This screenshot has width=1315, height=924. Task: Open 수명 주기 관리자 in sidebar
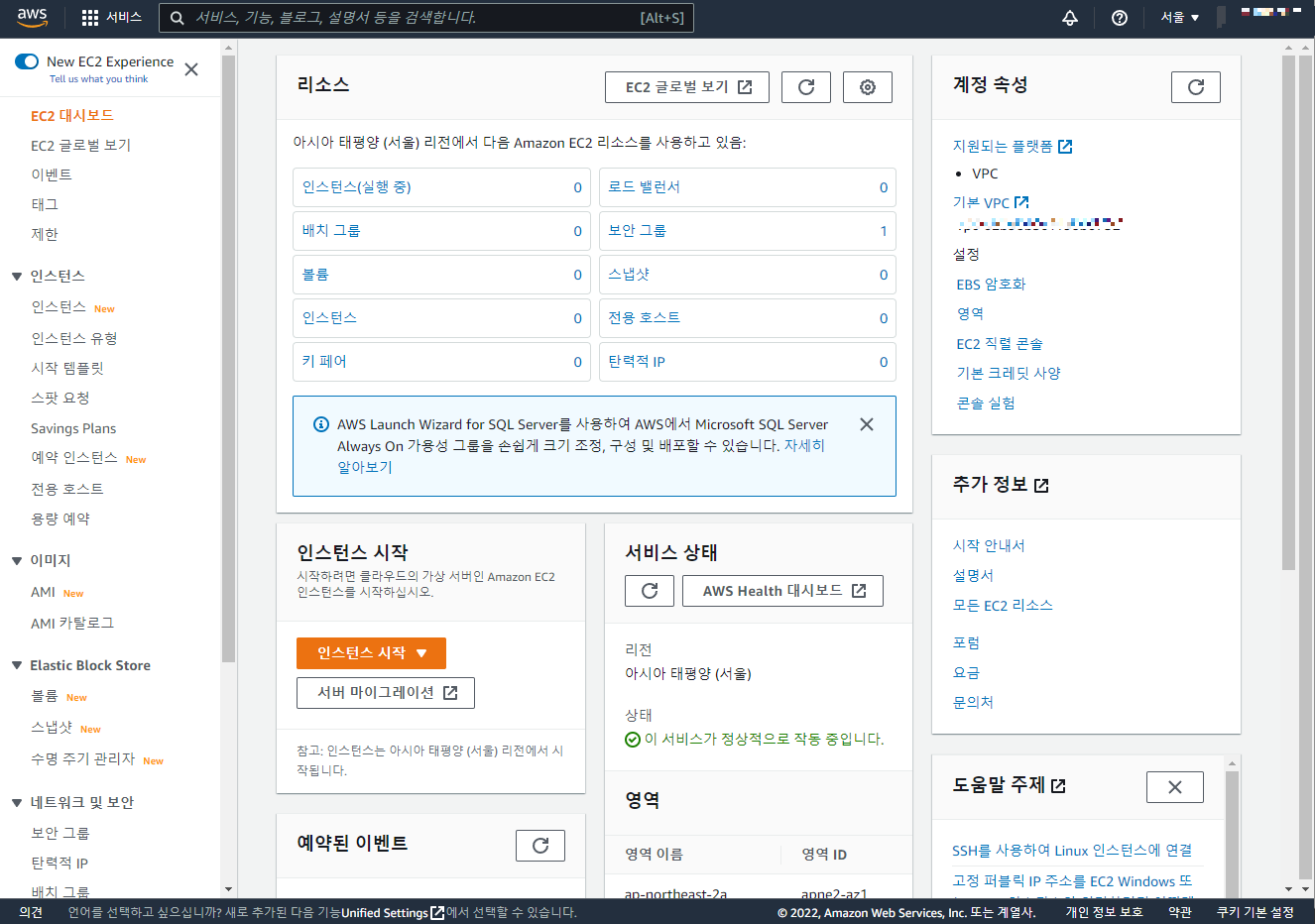[x=83, y=759]
